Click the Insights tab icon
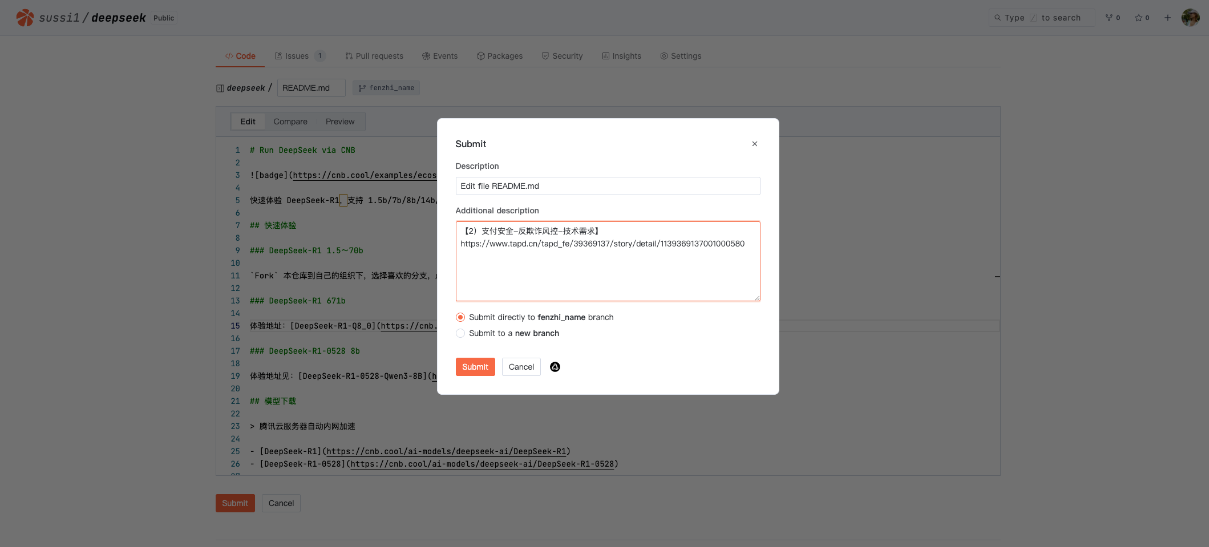 606,56
